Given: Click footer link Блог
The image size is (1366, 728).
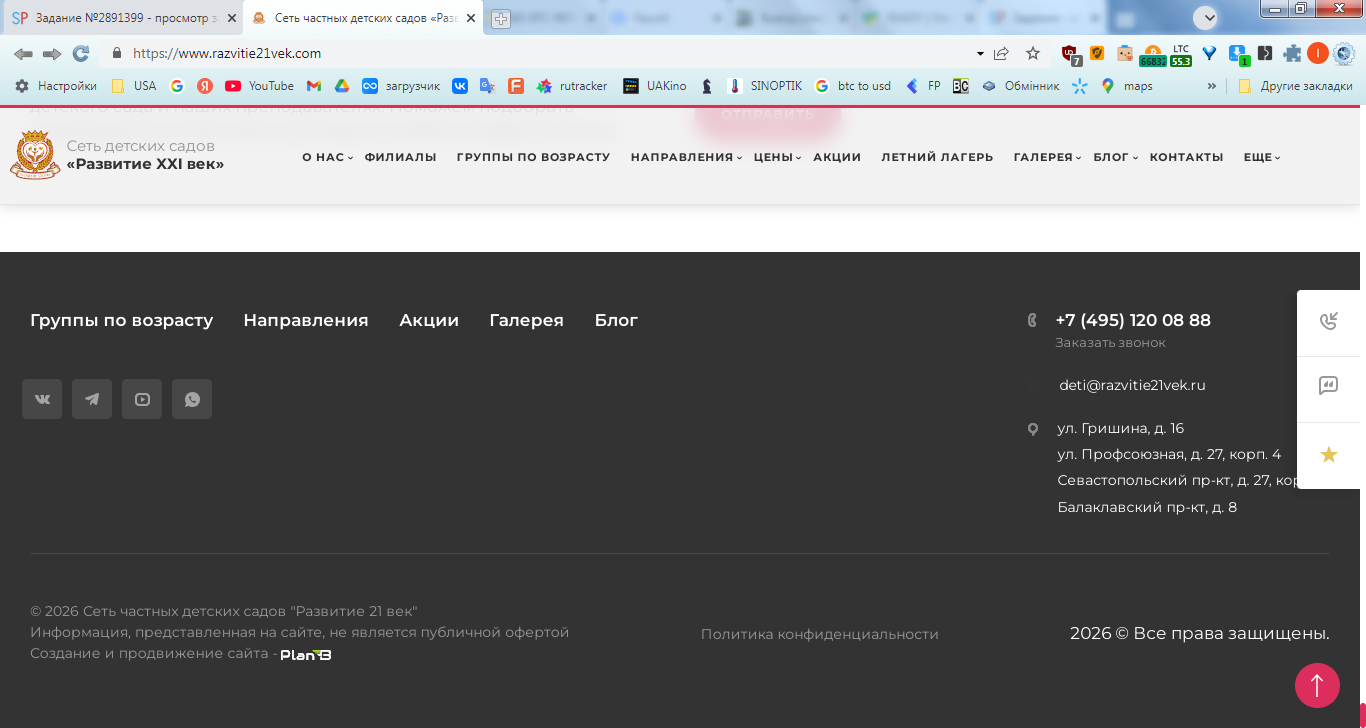Looking at the screenshot, I should tap(616, 320).
